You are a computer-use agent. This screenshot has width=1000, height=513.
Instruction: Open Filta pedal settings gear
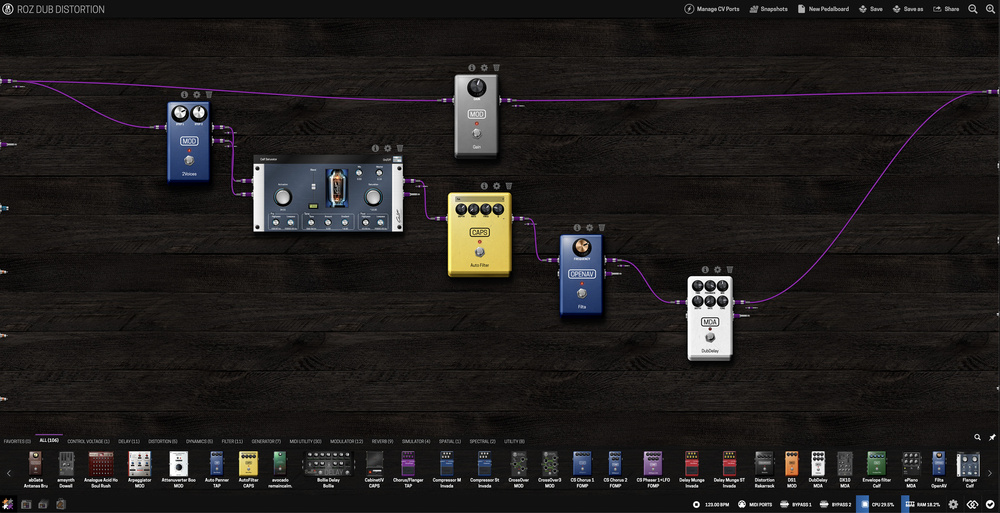pos(589,227)
